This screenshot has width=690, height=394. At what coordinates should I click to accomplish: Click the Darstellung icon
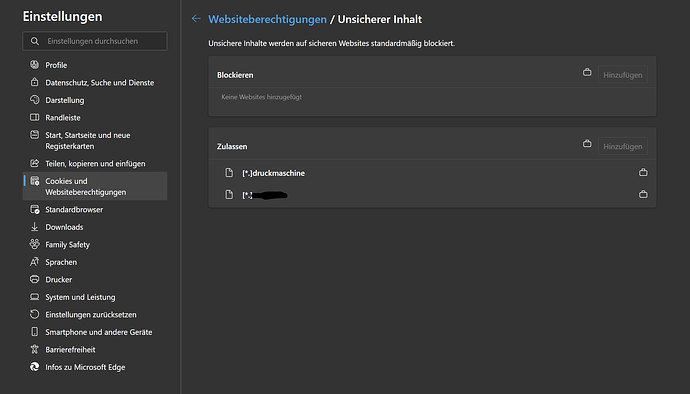(34, 100)
